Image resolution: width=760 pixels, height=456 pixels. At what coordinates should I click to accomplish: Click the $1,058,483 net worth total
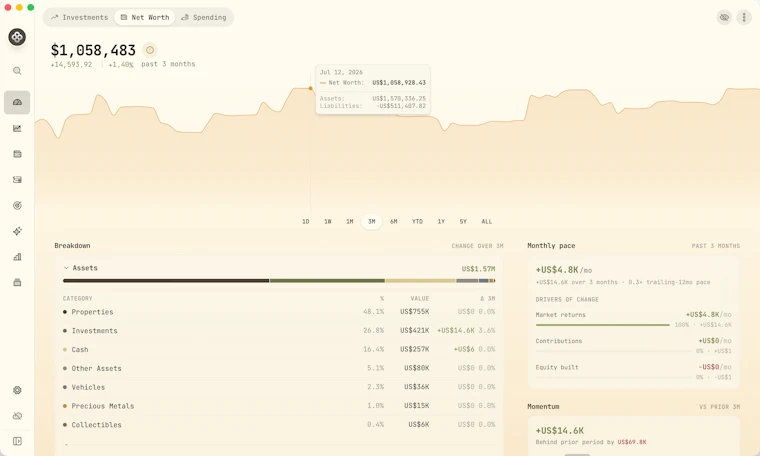93,50
